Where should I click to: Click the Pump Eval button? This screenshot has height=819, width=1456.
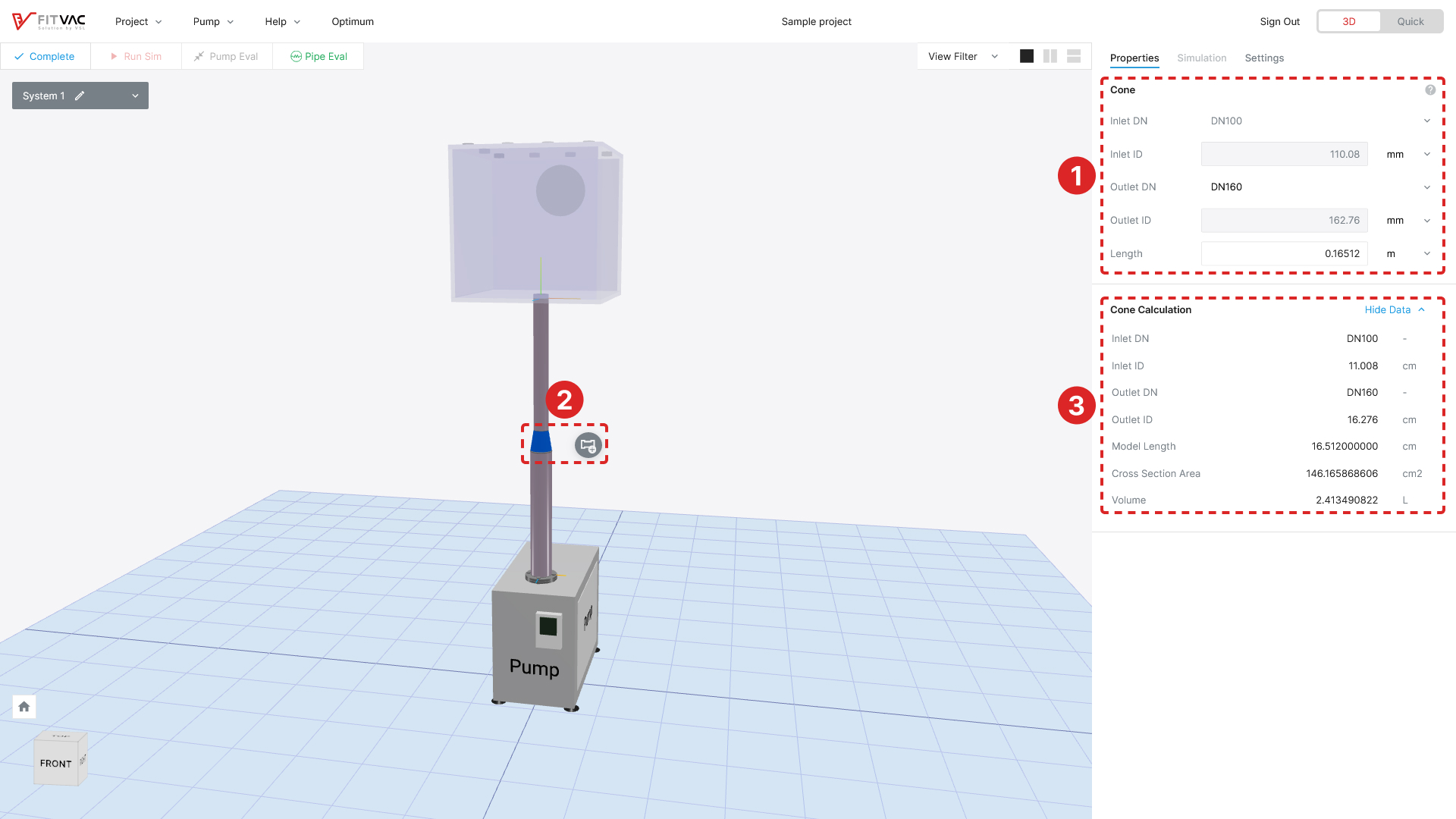[227, 56]
